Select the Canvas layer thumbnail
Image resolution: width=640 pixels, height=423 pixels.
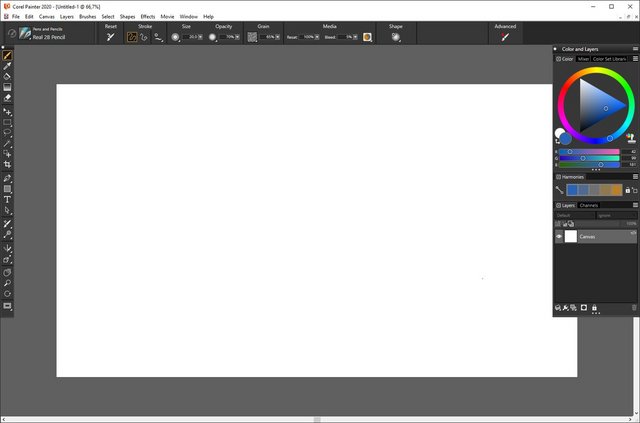pyautogui.click(x=570, y=236)
